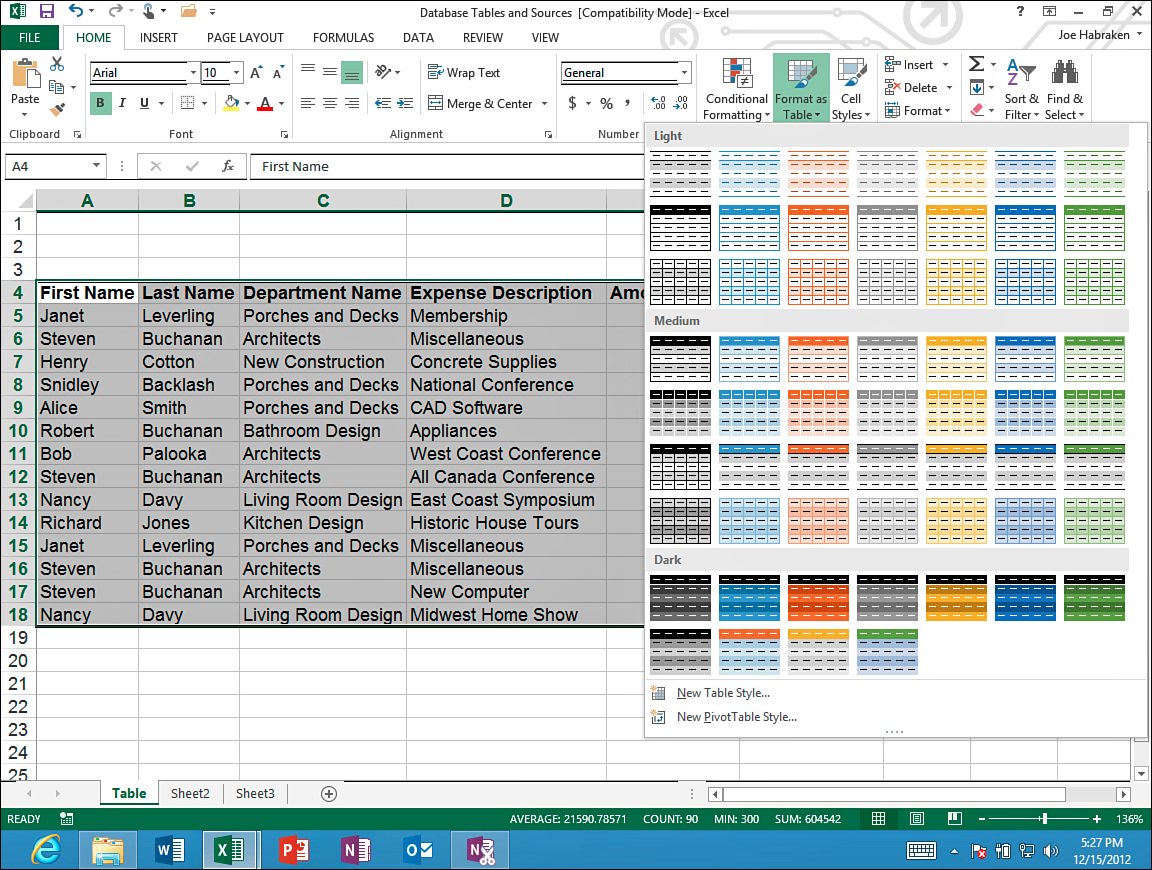Save the workbook using the floppy disk icon

coord(46,12)
